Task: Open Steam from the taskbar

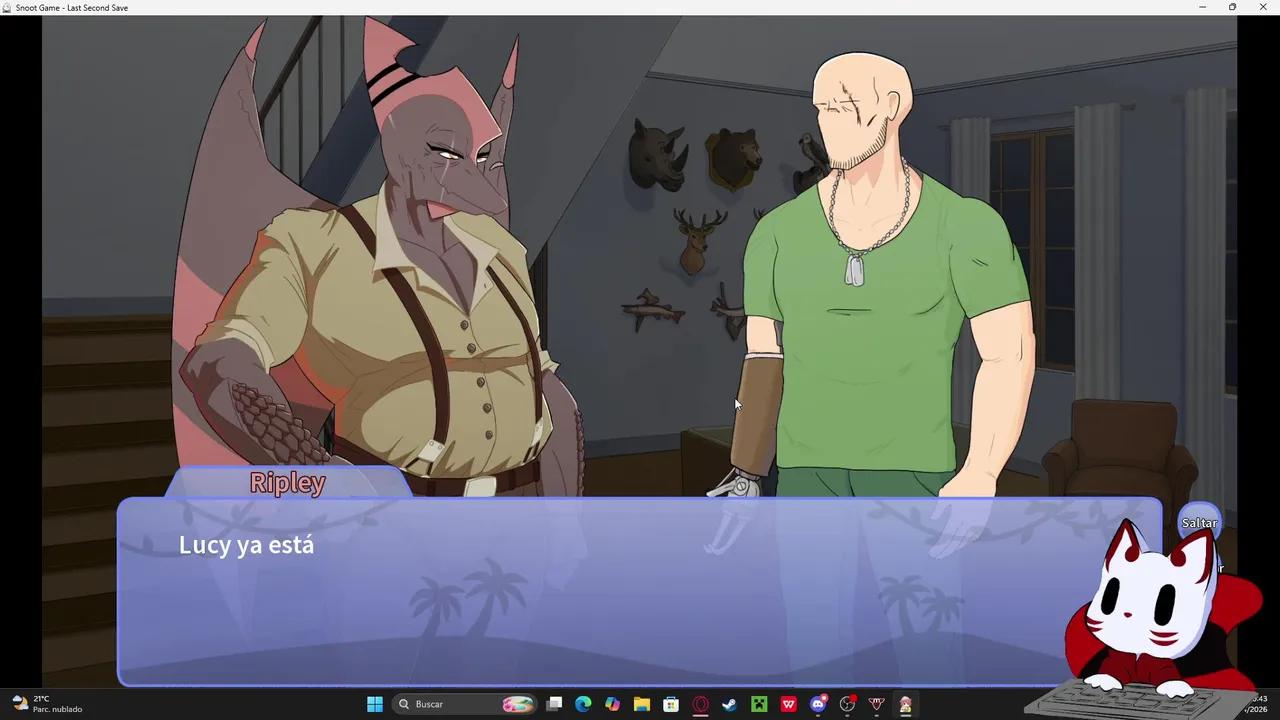Action: [730, 704]
